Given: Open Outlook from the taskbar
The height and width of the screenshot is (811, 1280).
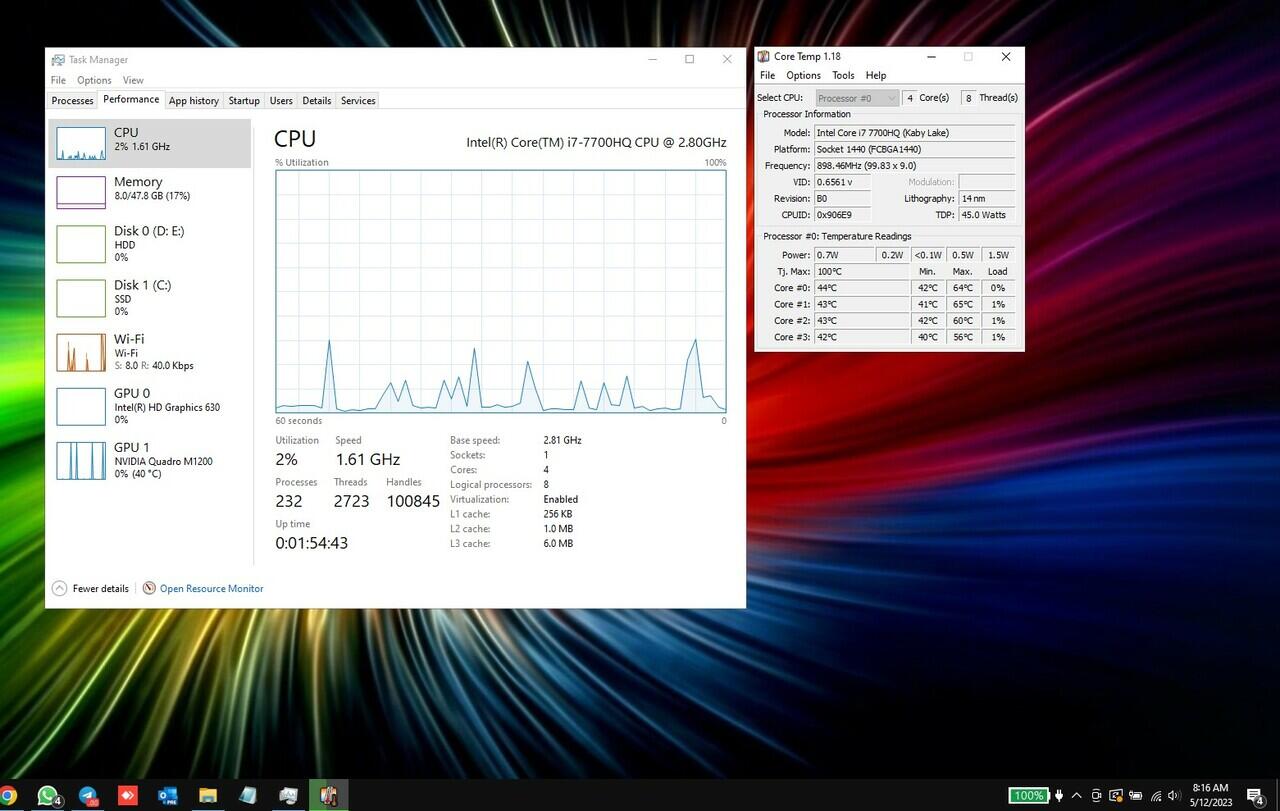Looking at the screenshot, I should pyautogui.click(x=168, y=796).
